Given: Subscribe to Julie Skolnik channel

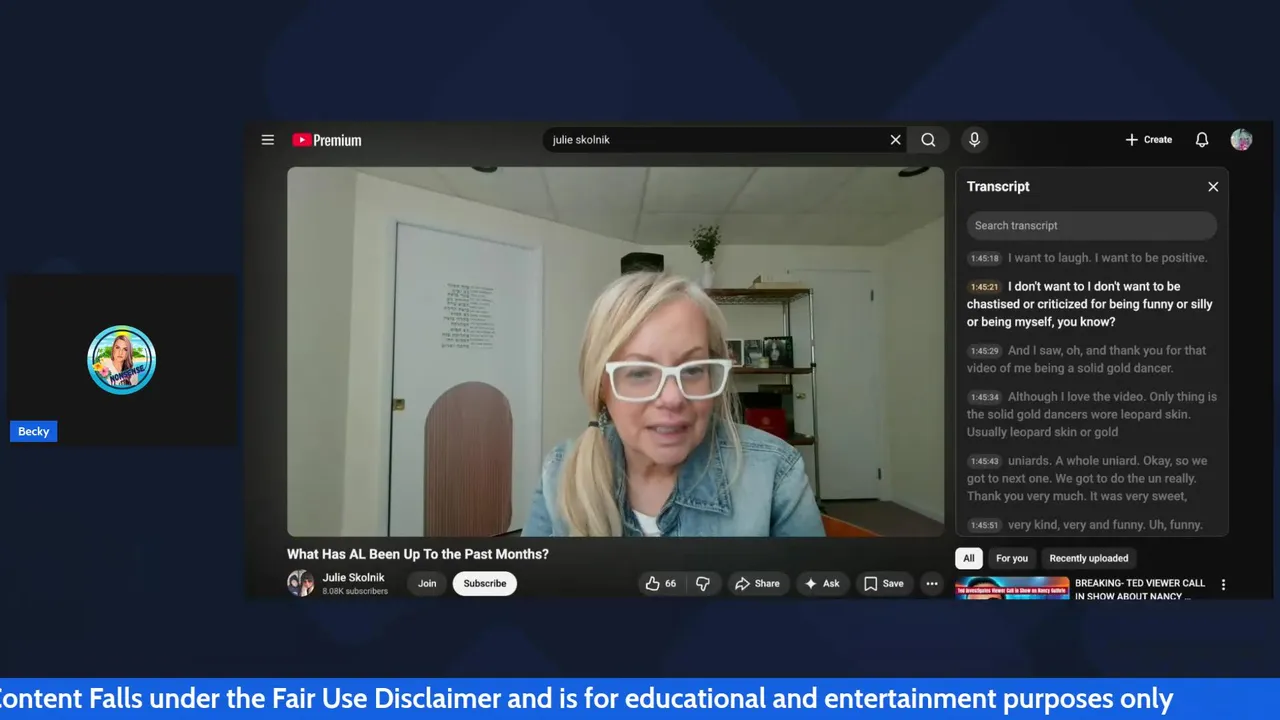Looking at the screenshot, I should pyautogui.click(x=485, y=583).
